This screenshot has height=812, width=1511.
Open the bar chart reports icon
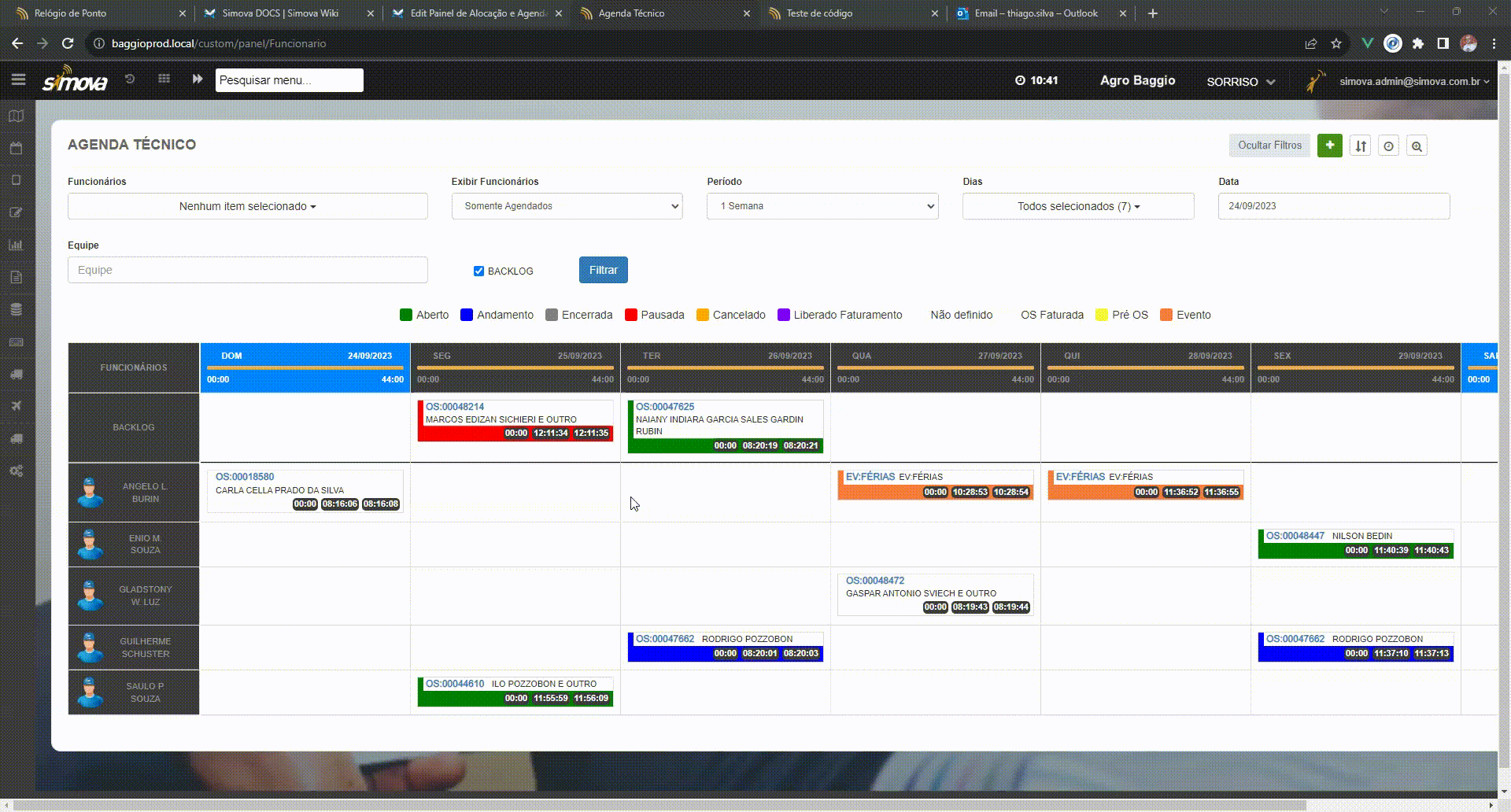click(16, 245)
